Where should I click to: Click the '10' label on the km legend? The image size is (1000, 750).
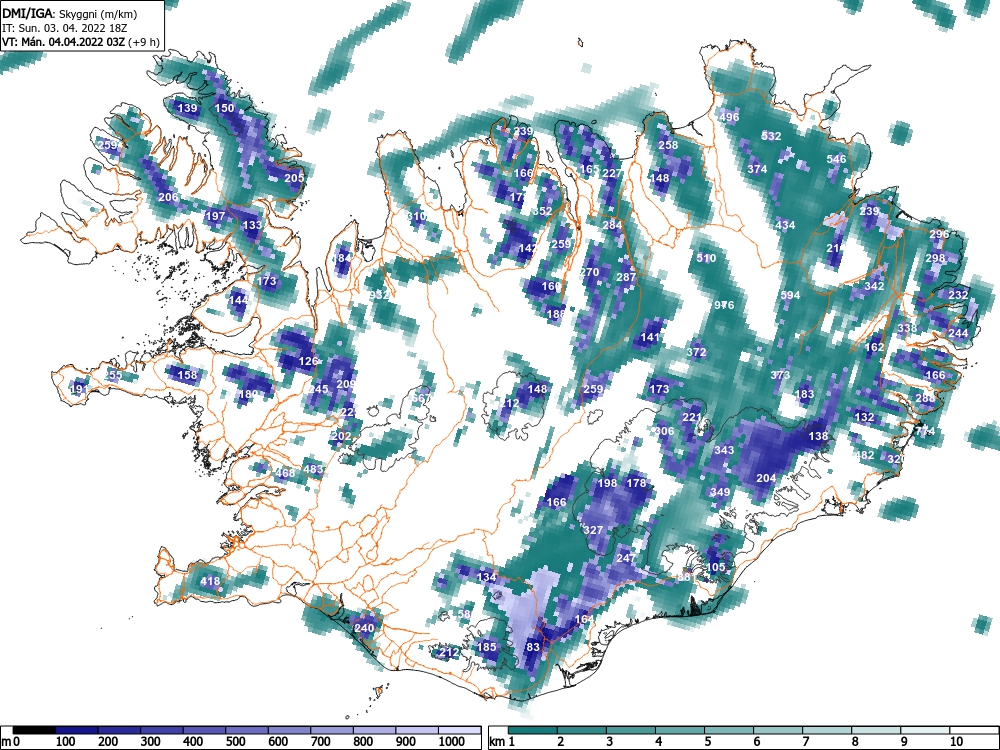(956, 741)
